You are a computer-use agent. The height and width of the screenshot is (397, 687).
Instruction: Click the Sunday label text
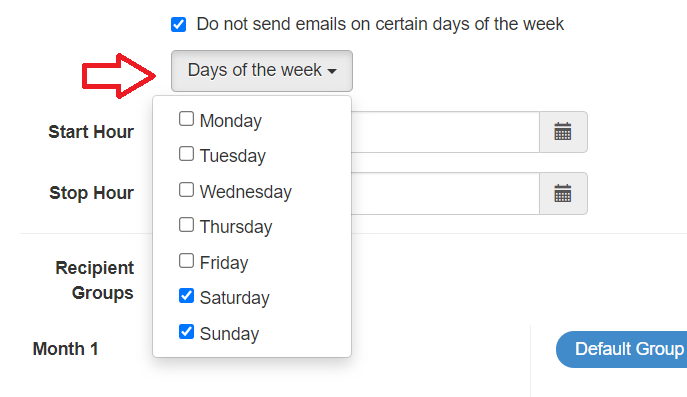pos(229,334)
